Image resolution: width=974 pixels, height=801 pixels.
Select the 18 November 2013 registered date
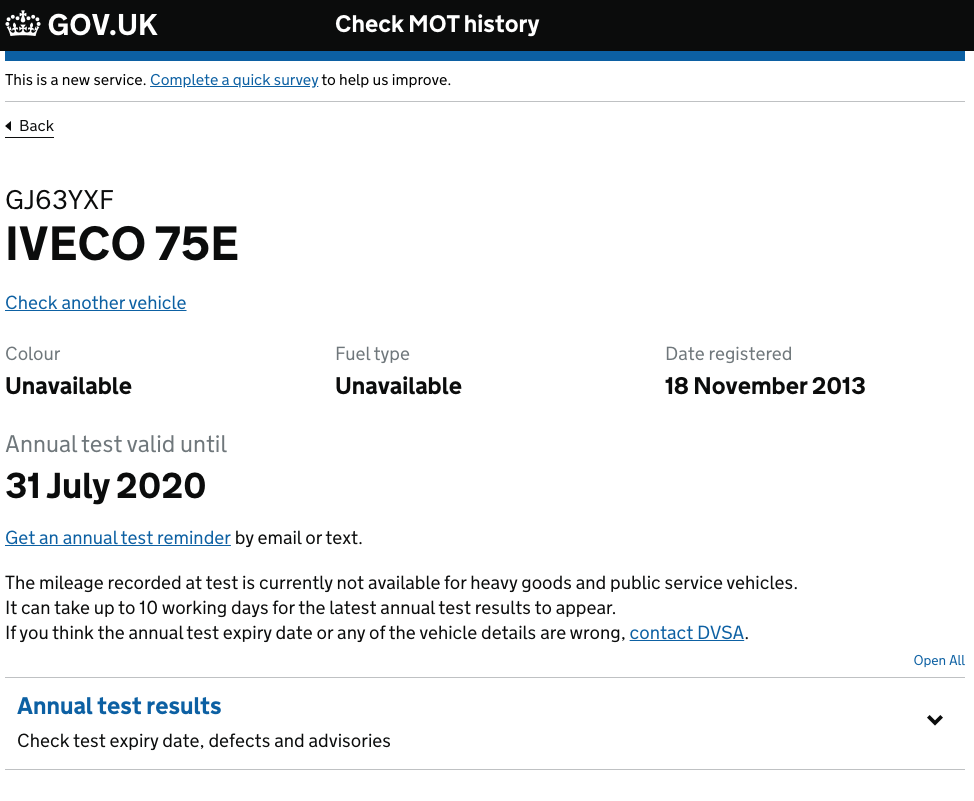coord(765,386)
